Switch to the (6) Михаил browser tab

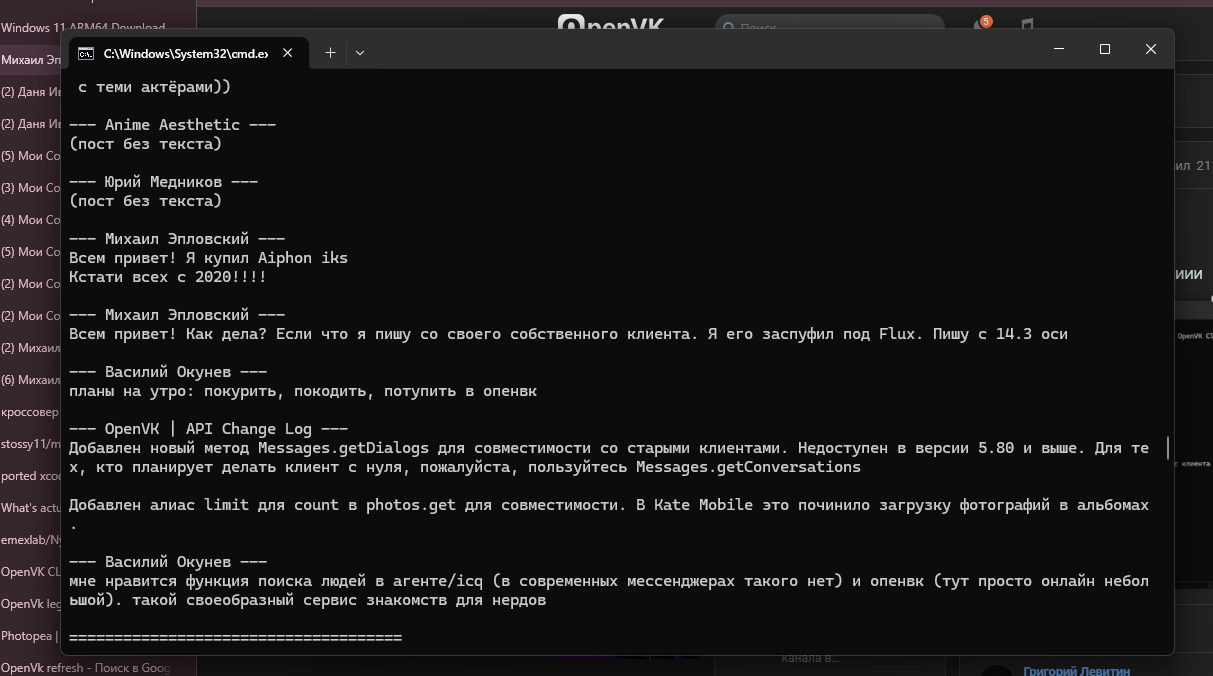click(32, 380)
